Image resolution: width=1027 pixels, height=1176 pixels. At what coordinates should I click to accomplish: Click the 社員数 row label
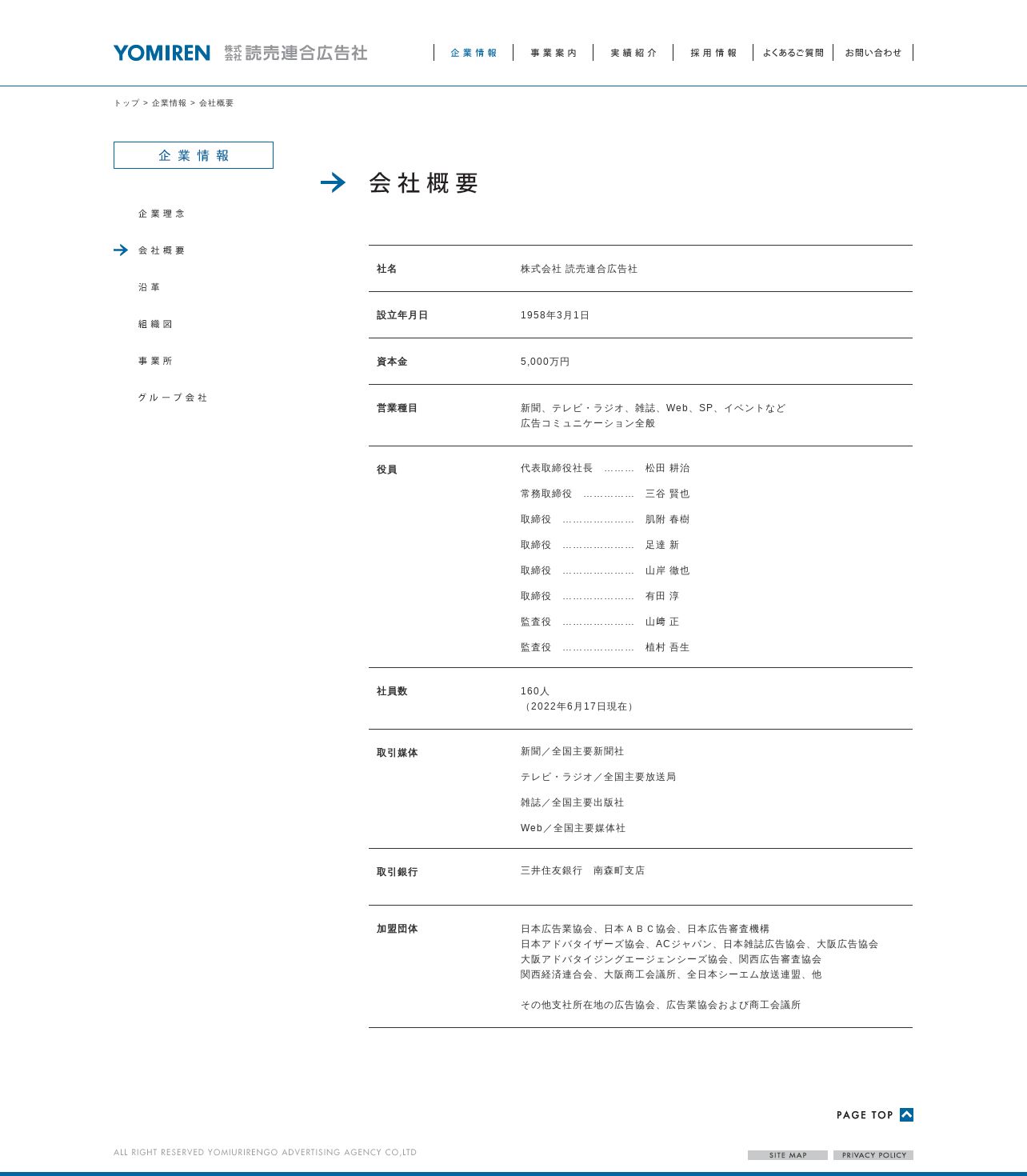(392, 691)
